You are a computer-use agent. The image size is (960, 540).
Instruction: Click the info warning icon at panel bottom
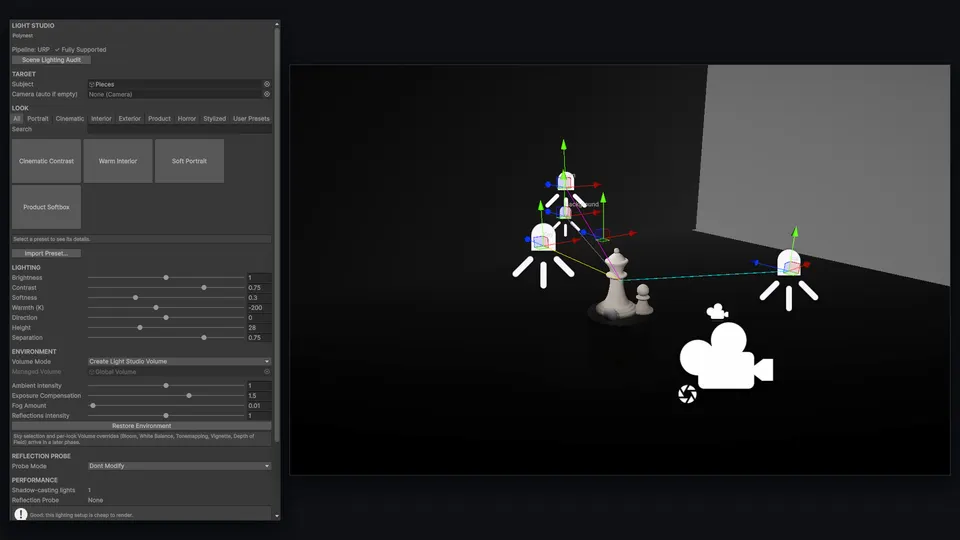(x=21, y=514)
